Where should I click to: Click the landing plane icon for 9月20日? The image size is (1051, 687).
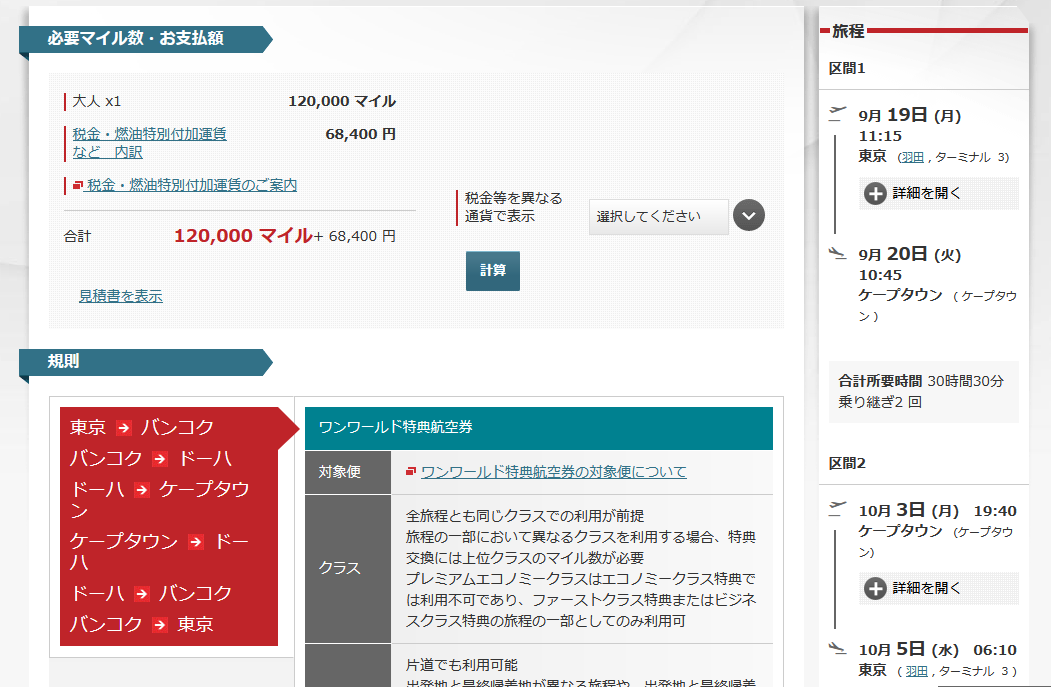point(837,253)
